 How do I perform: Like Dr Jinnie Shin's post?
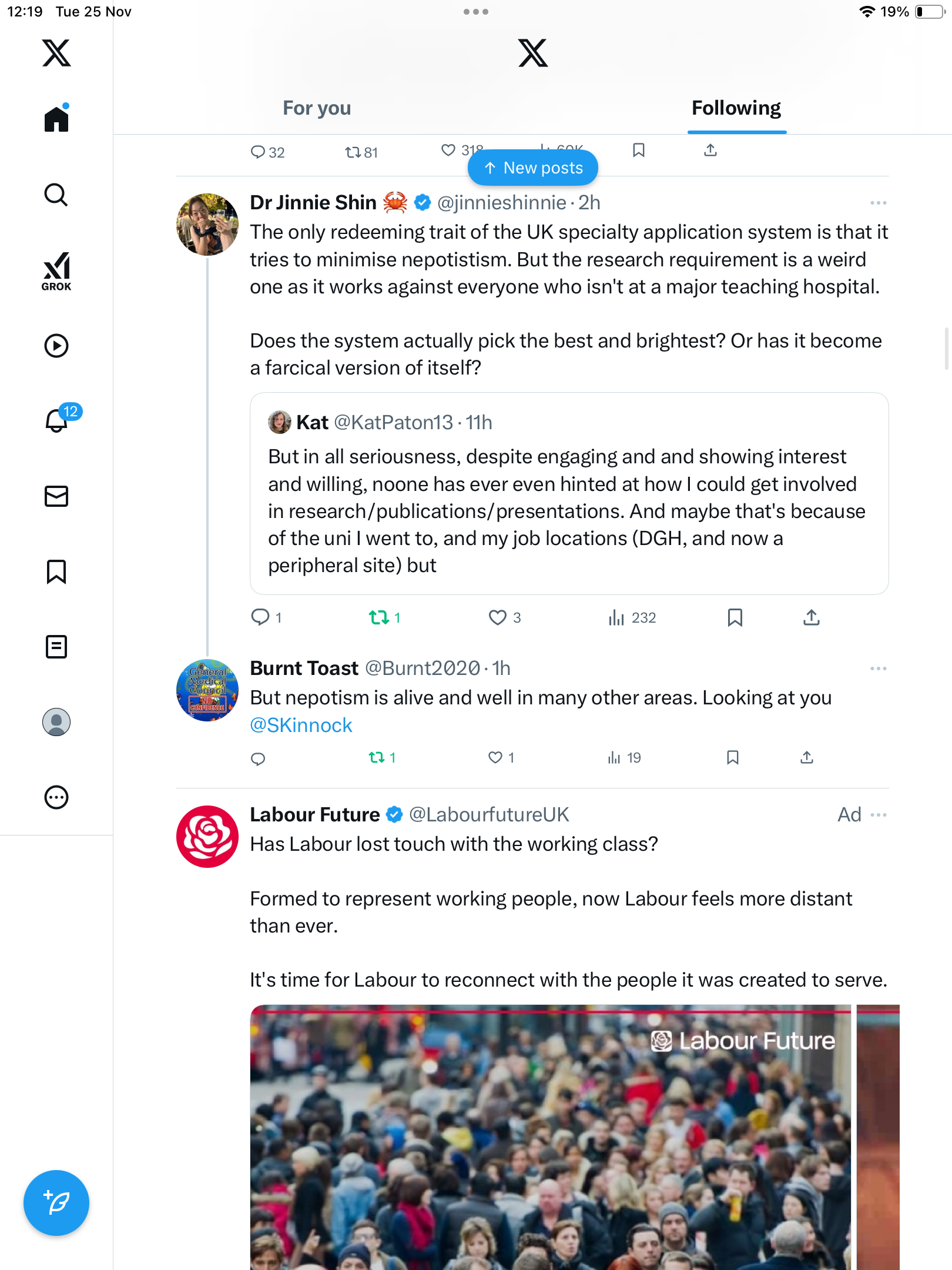[x=498, y=617]
